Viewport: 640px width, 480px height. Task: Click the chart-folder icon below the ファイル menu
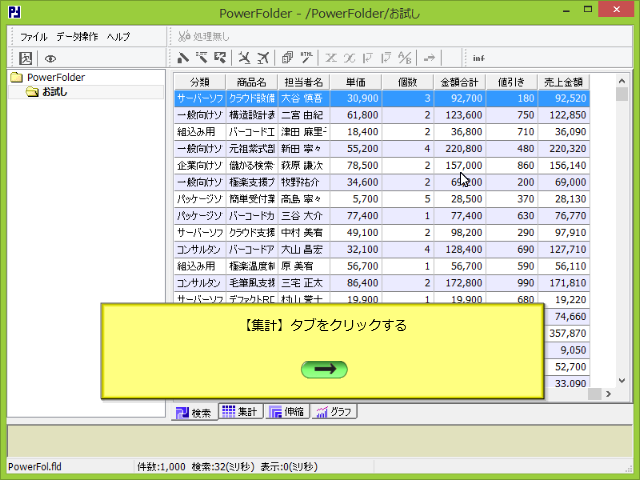25,58
